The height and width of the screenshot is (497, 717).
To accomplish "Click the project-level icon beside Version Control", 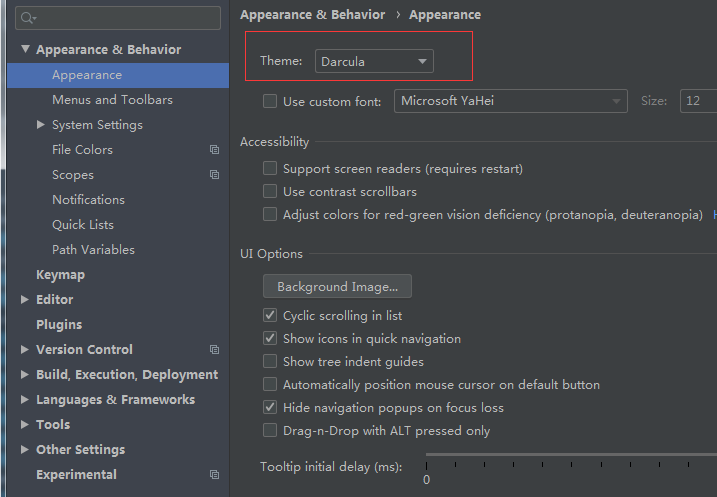I will pyautogui.click(x=214, y=350).
